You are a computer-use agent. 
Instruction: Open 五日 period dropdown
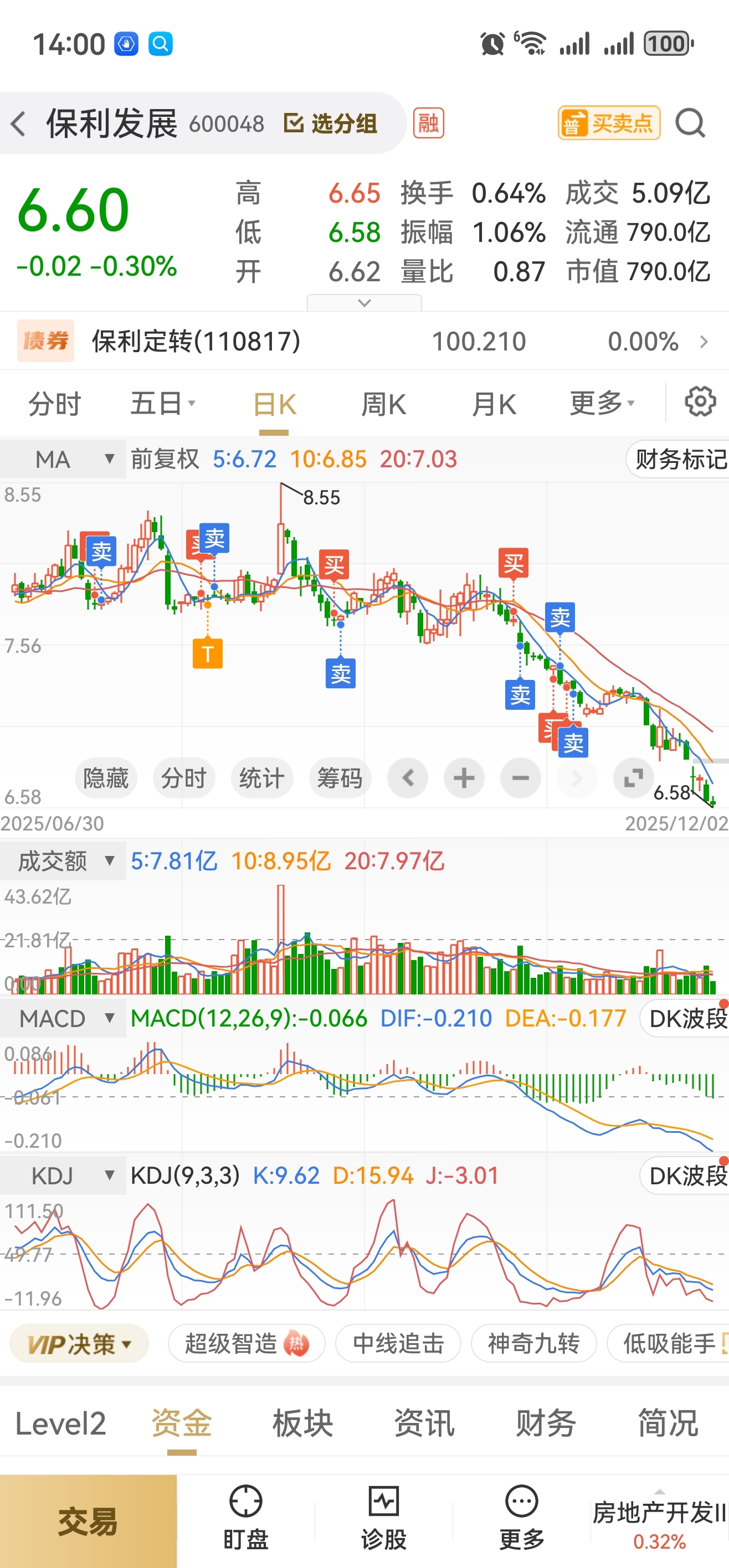coord(163,404)
